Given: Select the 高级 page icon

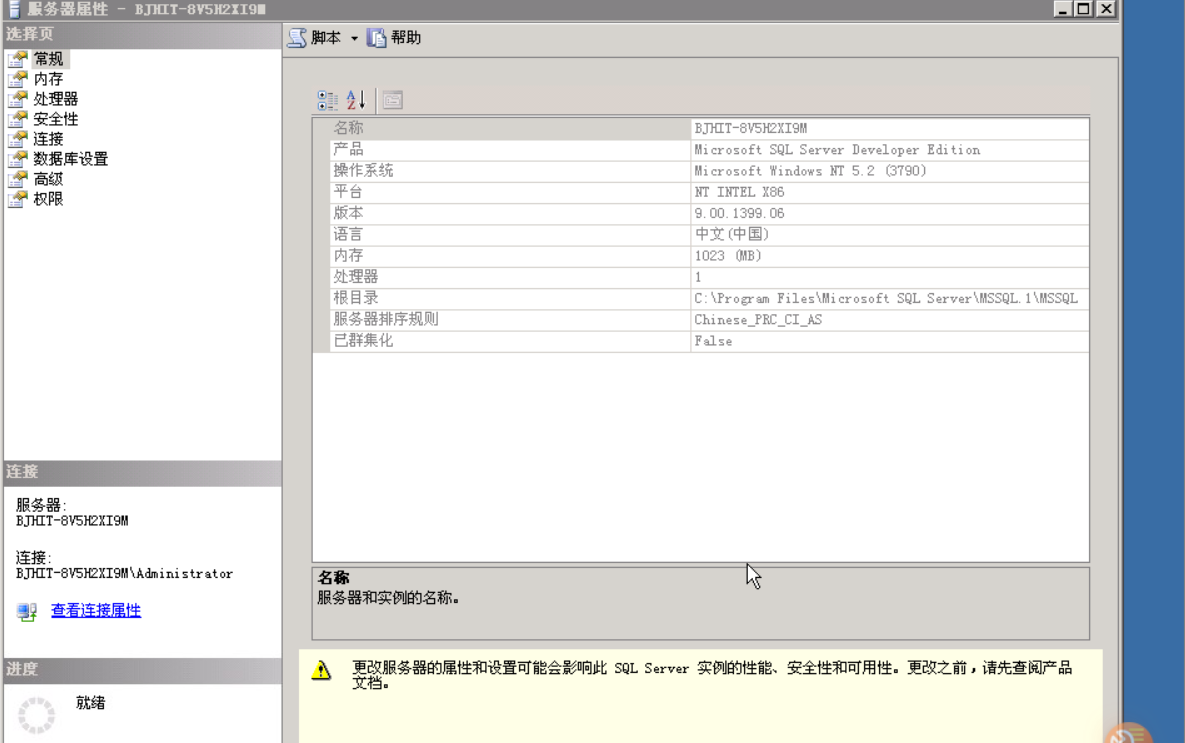Looking at the screenshot, I should pos(18,179).
